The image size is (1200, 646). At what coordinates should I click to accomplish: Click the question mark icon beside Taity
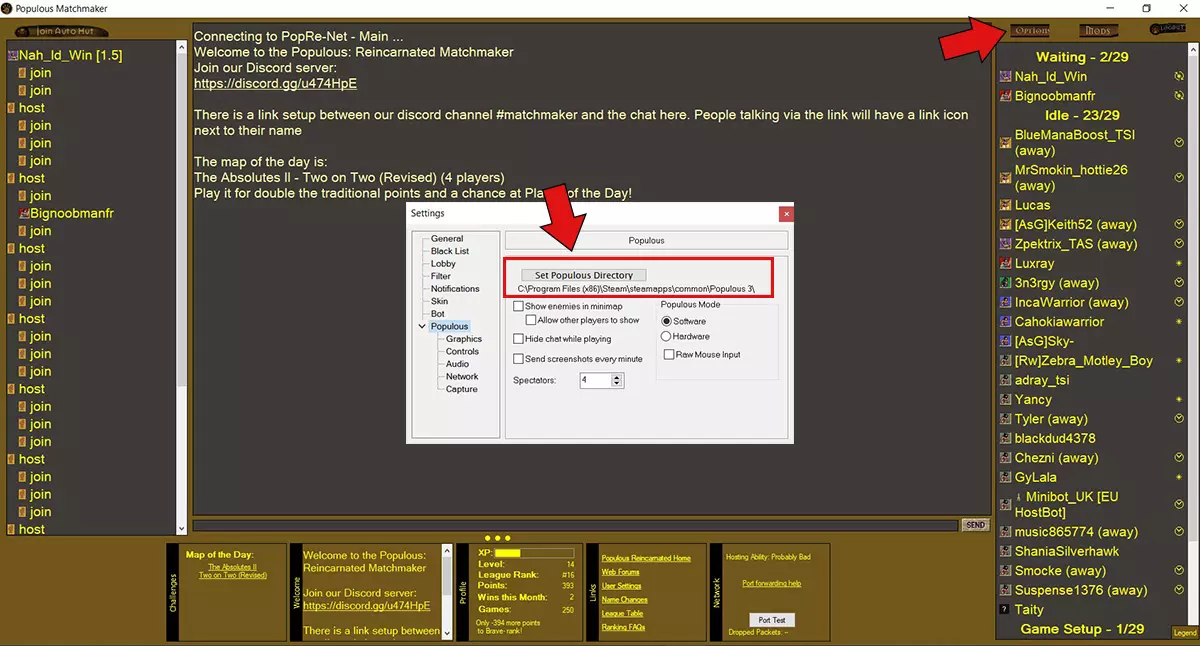click(x=1005, y=610)
